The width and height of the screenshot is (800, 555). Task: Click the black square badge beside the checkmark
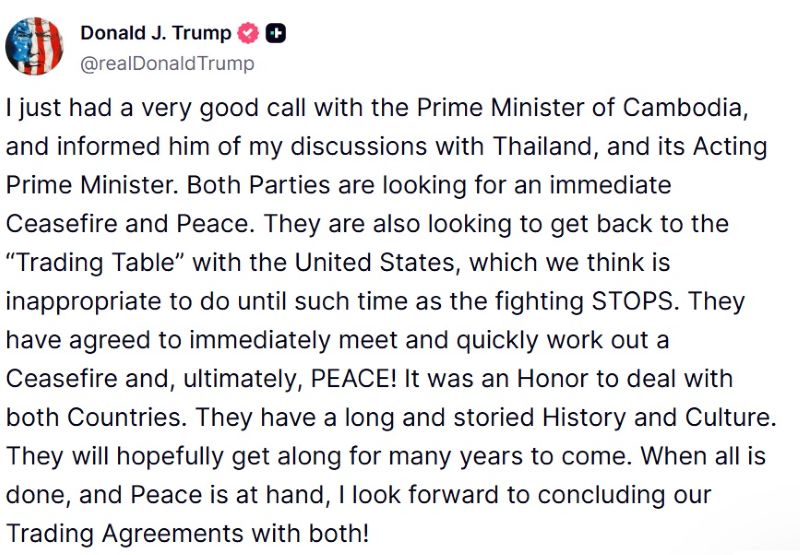point(276,34)
